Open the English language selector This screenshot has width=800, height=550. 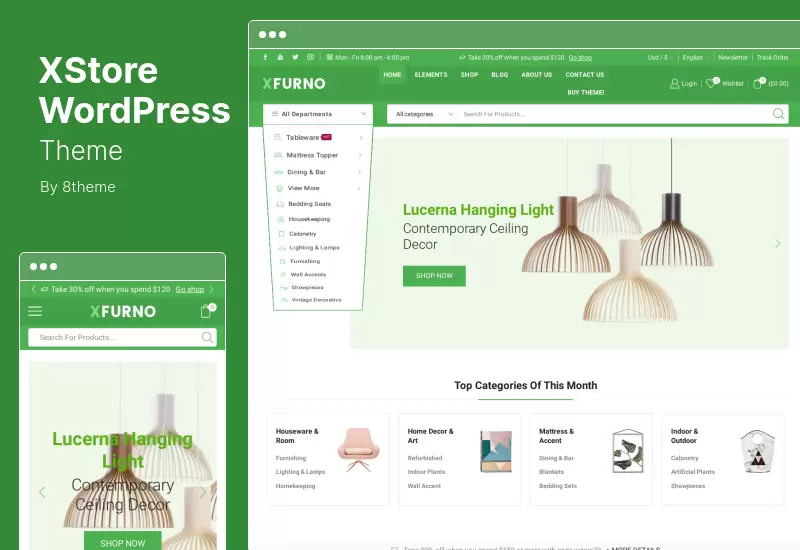(692, 57)
